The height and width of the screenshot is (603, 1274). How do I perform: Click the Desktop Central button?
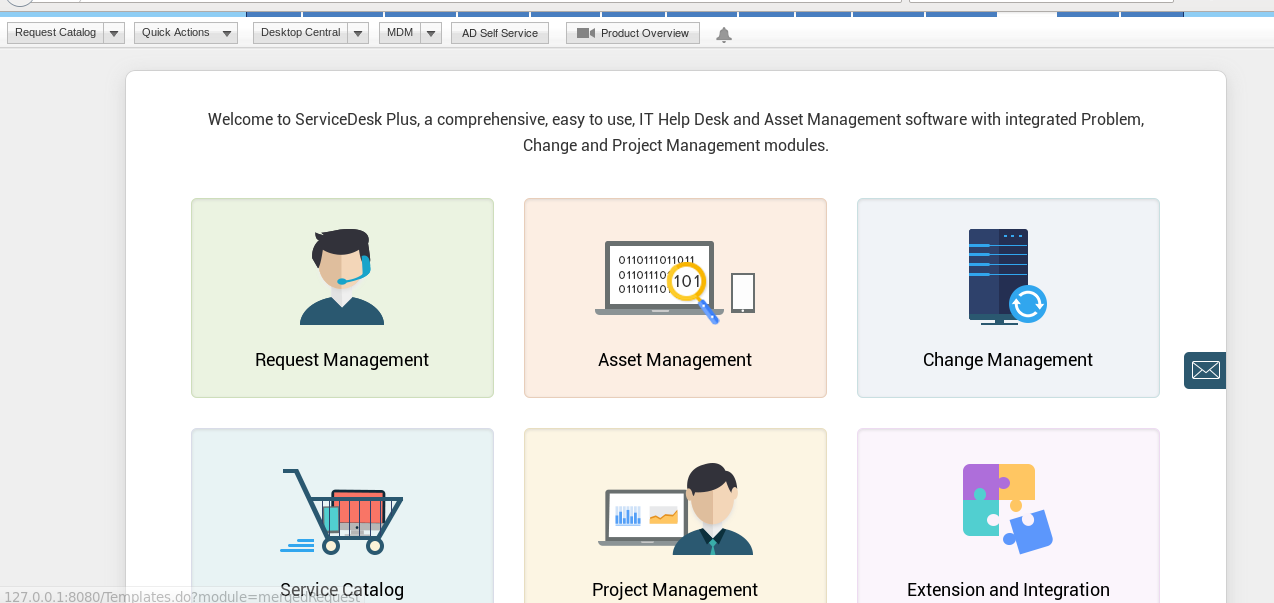[300, 33]
